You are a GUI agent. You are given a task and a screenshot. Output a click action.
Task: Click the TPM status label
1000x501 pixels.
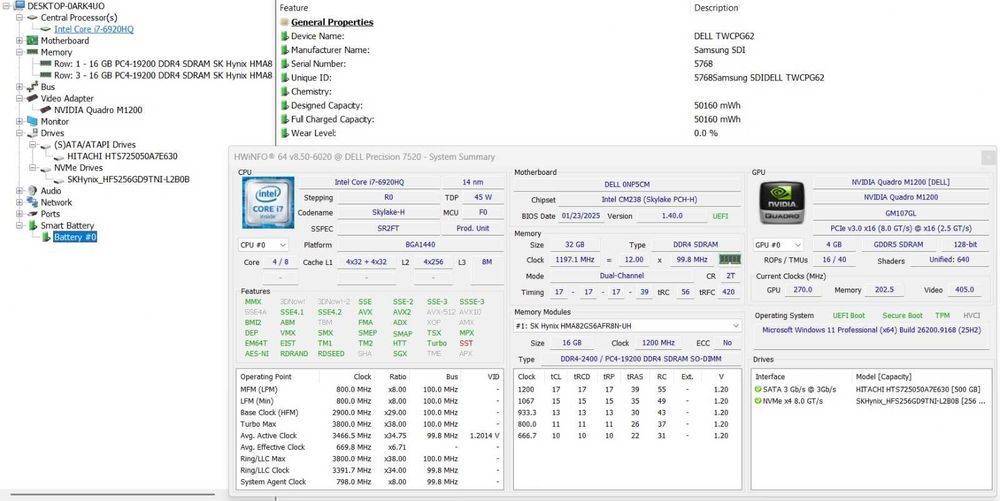point(942,316)
